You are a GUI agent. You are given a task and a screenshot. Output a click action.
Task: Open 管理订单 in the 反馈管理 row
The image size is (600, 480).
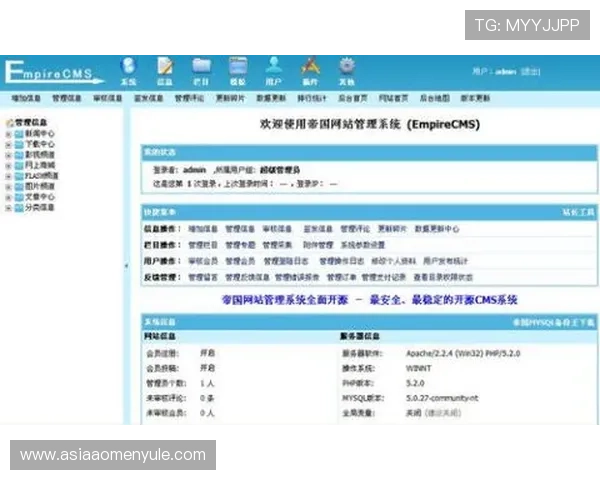point(341,277)
